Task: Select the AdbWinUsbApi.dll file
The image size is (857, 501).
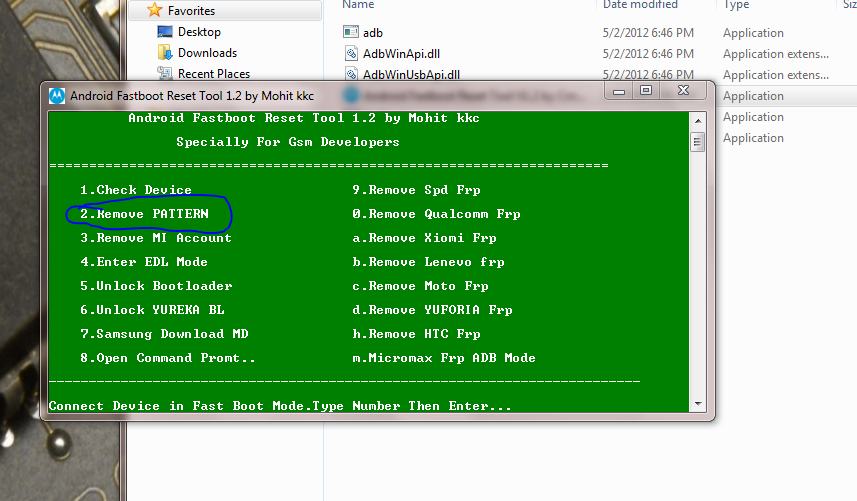Action: pos(411,75)
